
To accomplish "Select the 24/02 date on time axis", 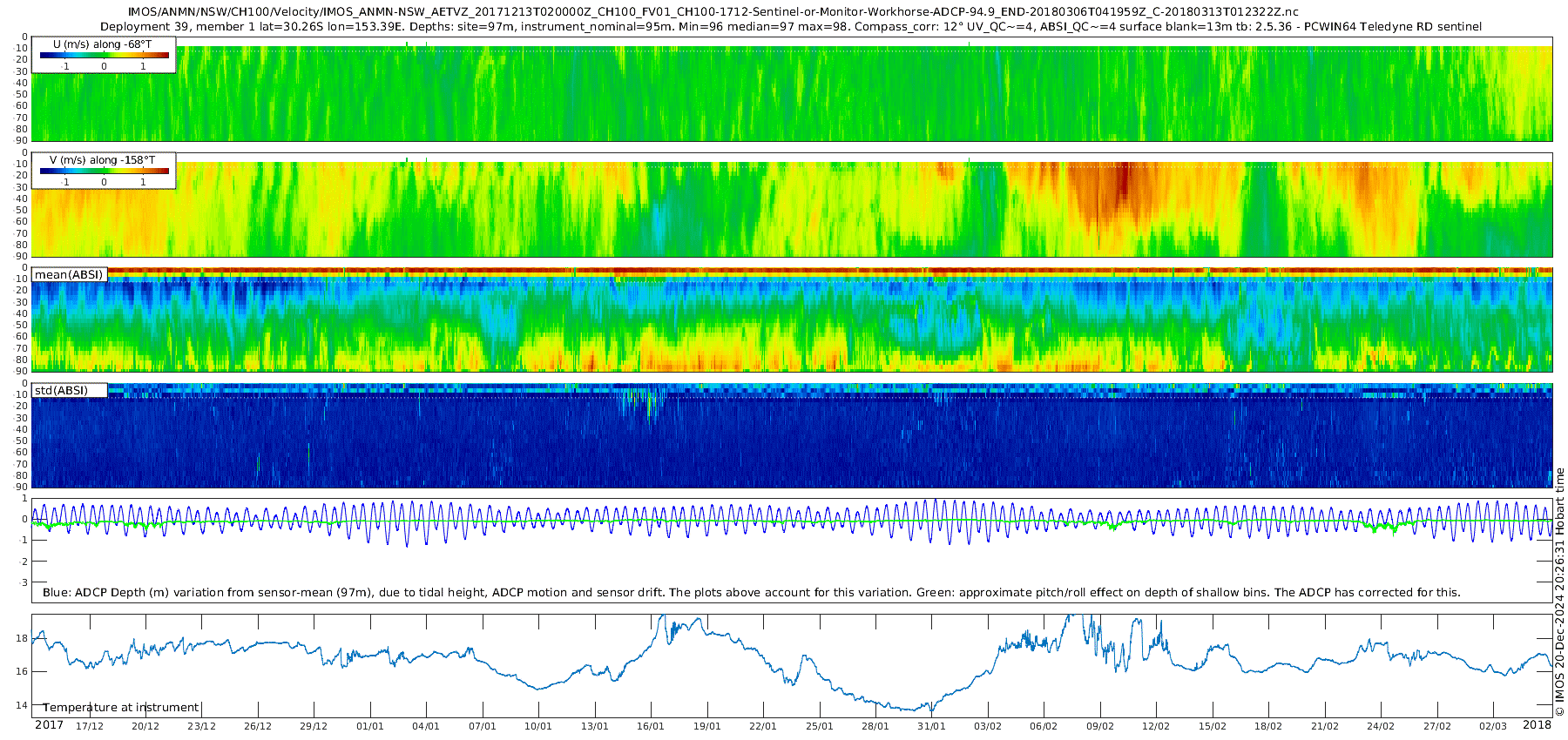I will tap(1381, 726).
